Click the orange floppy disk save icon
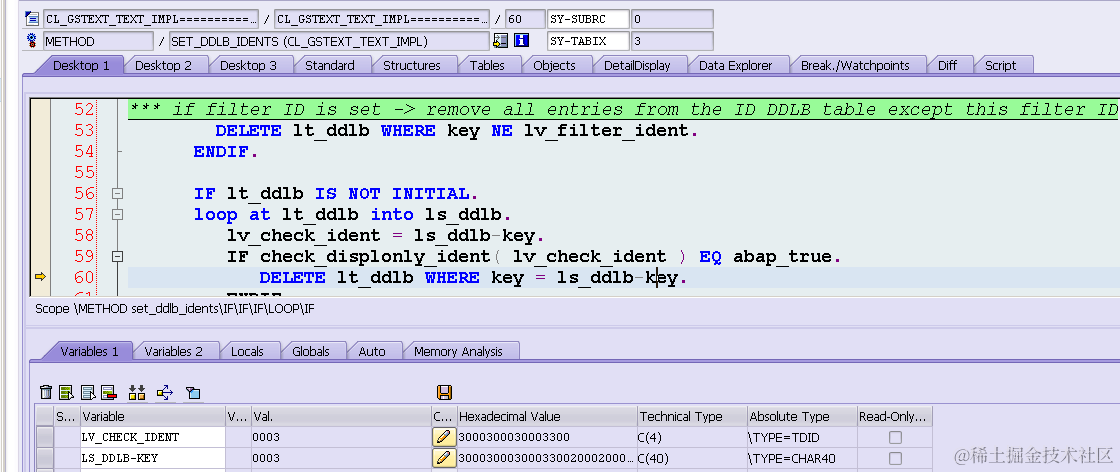The width and height of the screenshot is (1120, 472). click(444, 392)
